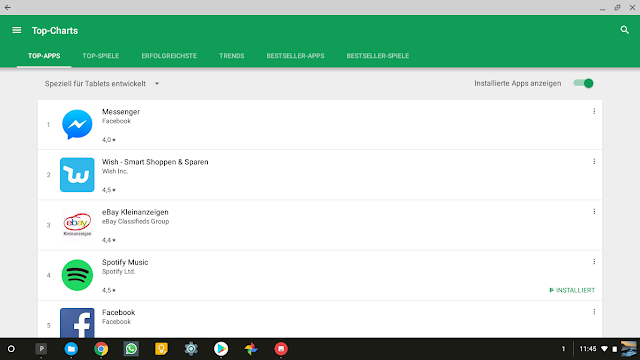Open overflow menu for Facebook row
Viewport: 640px width, 360px height.
click(594, 312)
